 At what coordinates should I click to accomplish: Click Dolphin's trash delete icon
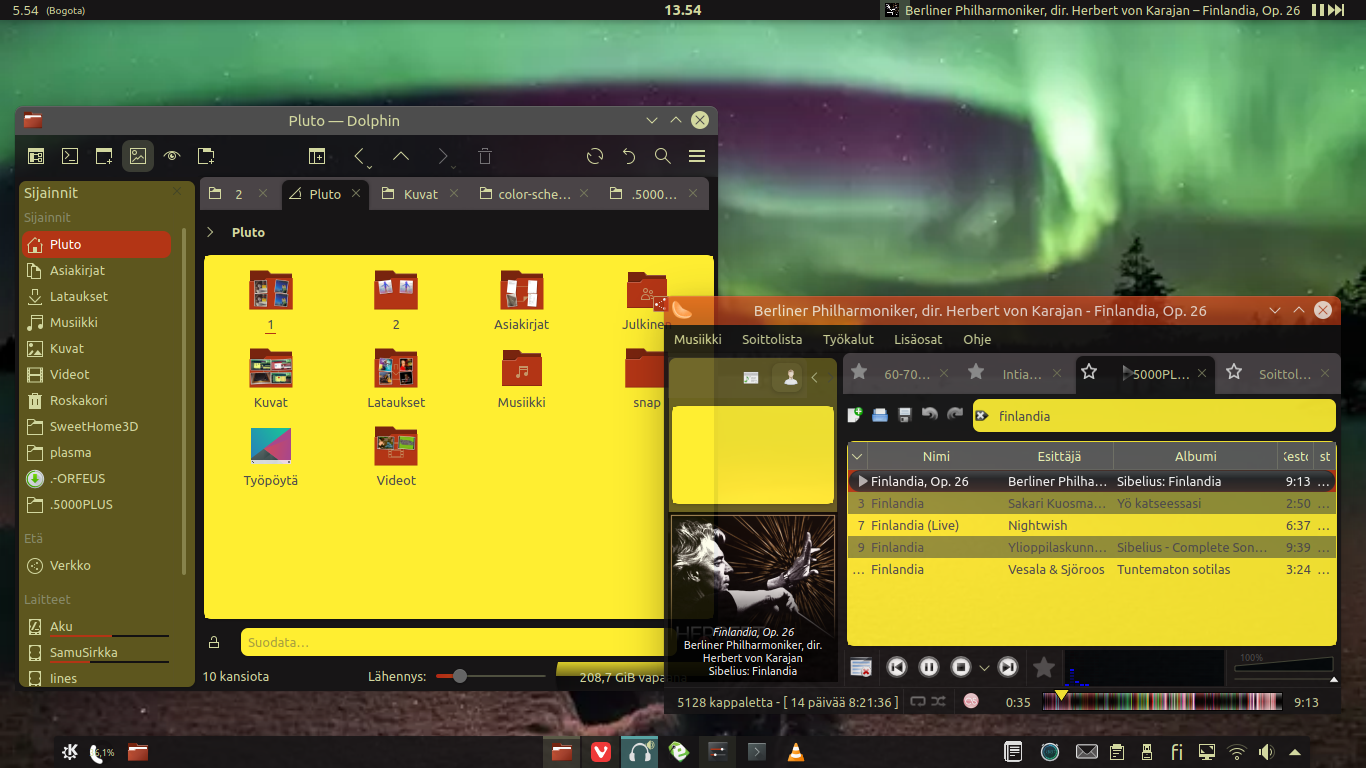point(485,156)
